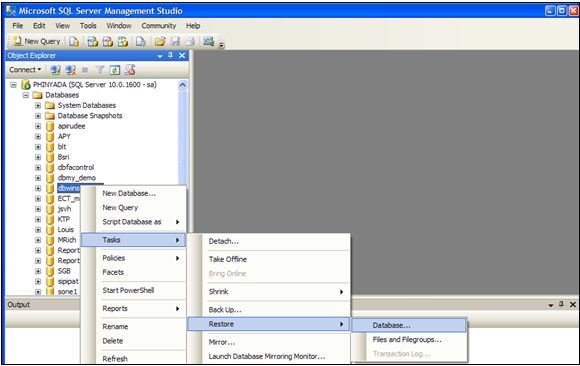Click the New Query toolbar button

36,41
